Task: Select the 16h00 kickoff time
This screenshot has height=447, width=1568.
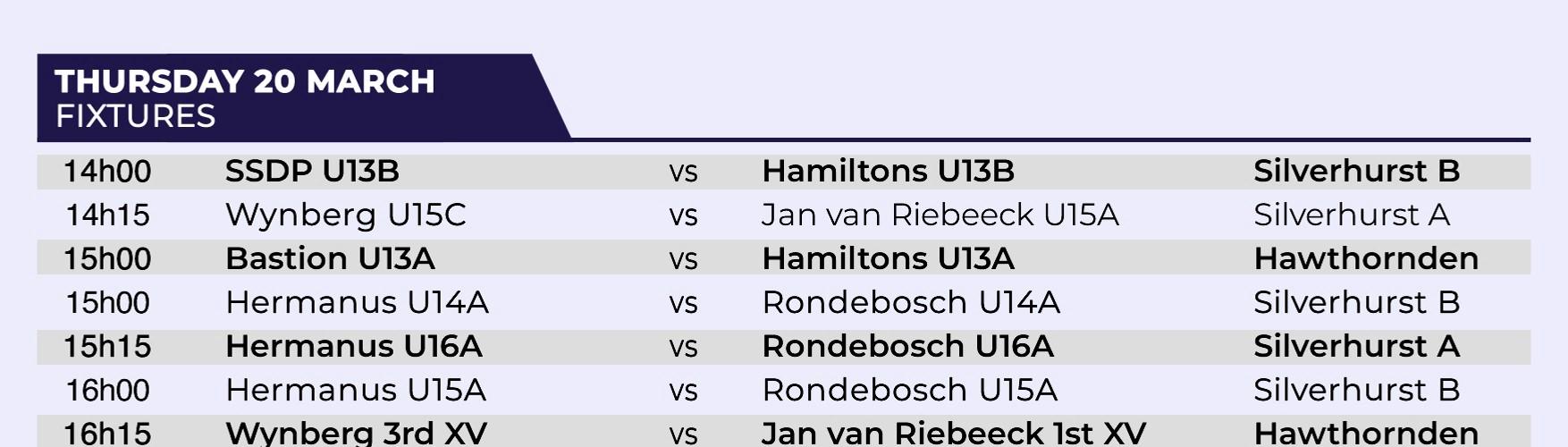Action: point(107,390)
